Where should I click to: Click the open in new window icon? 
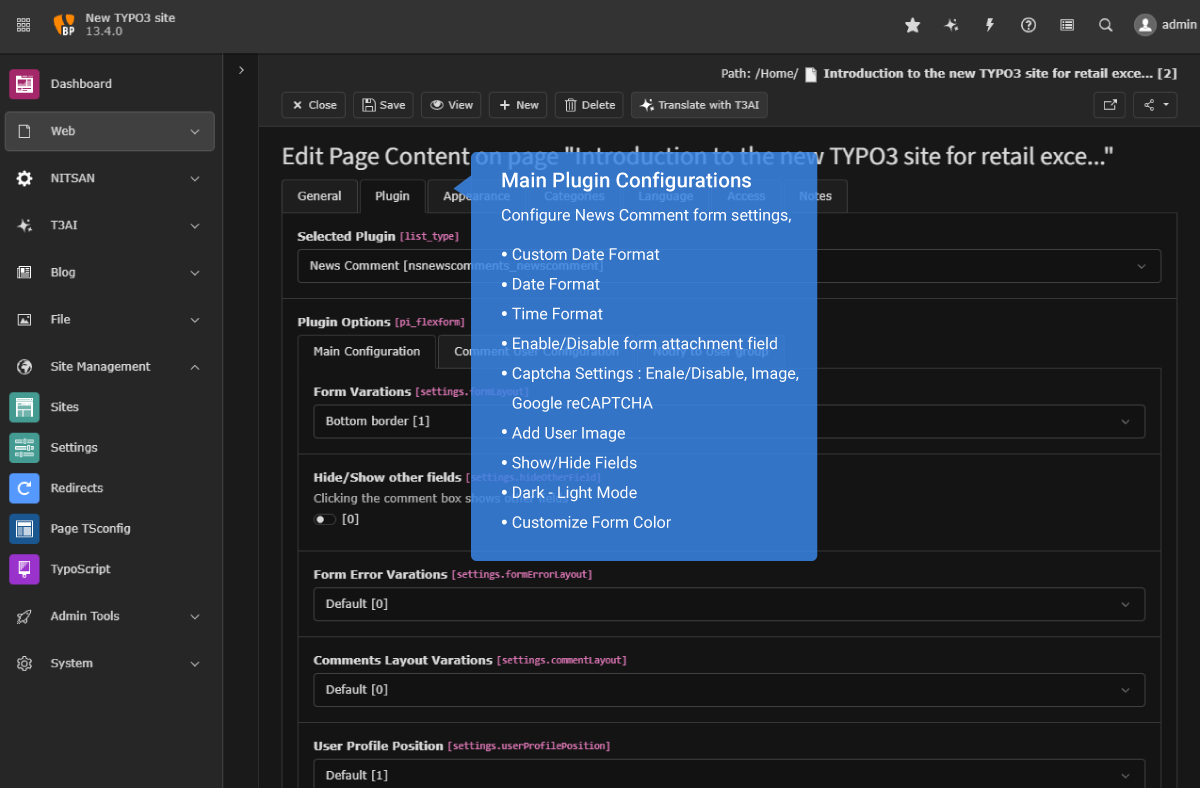pos(1109,105)
